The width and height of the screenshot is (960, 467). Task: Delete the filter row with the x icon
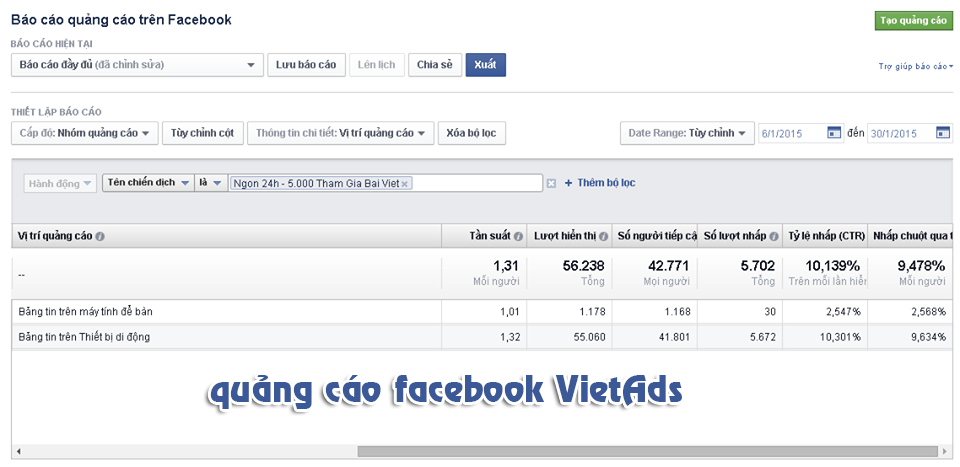551,183
